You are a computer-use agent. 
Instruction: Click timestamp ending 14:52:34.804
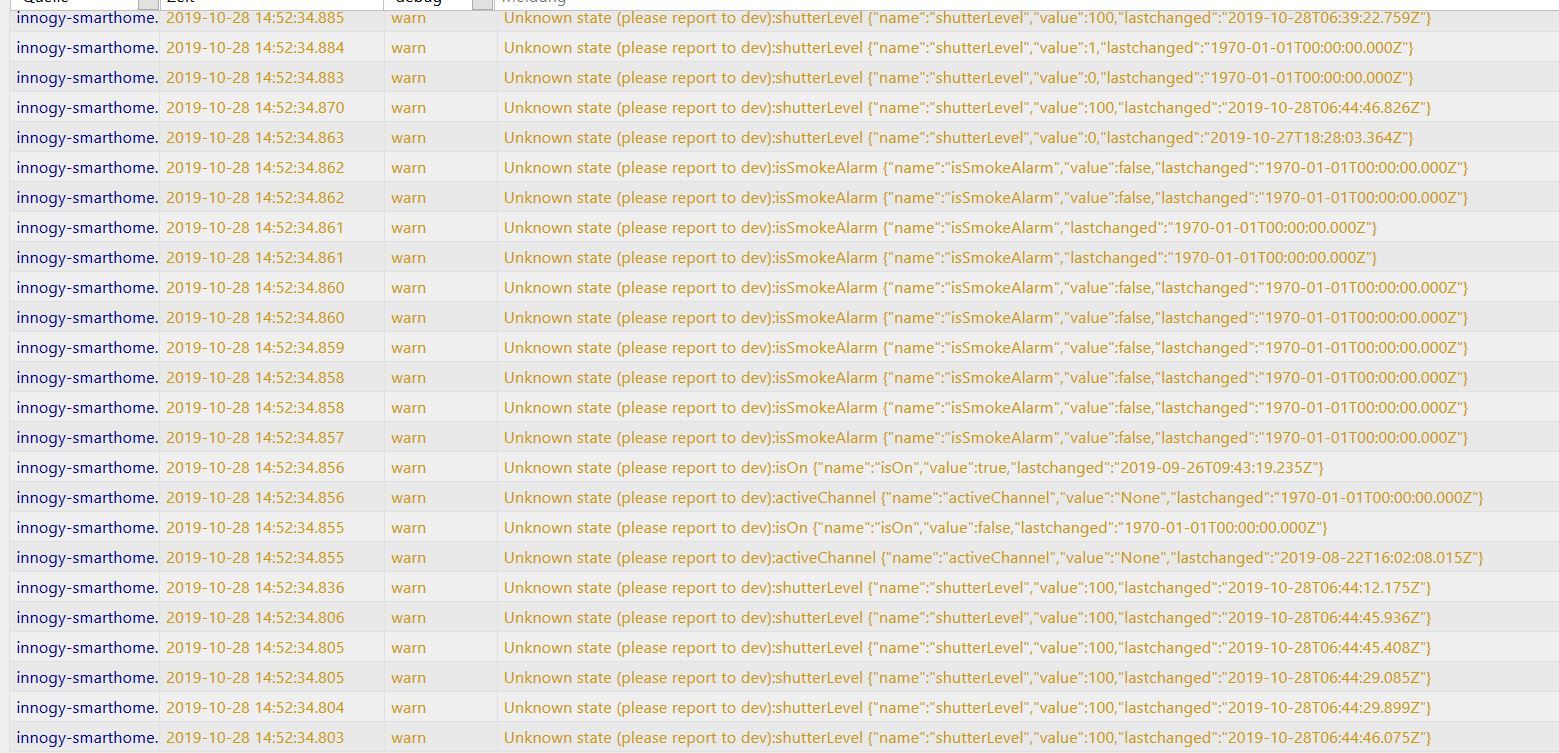point(255,708)
